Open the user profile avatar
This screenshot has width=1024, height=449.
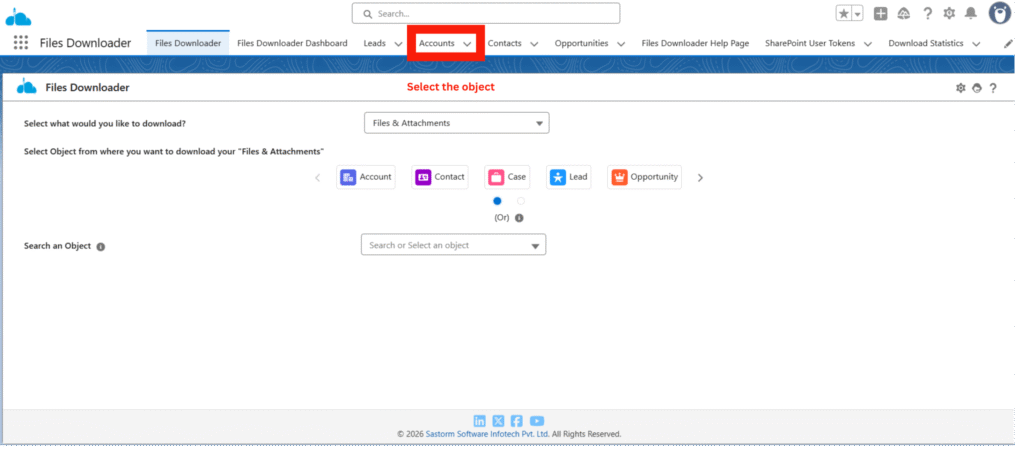click(x=1000, y=13)
